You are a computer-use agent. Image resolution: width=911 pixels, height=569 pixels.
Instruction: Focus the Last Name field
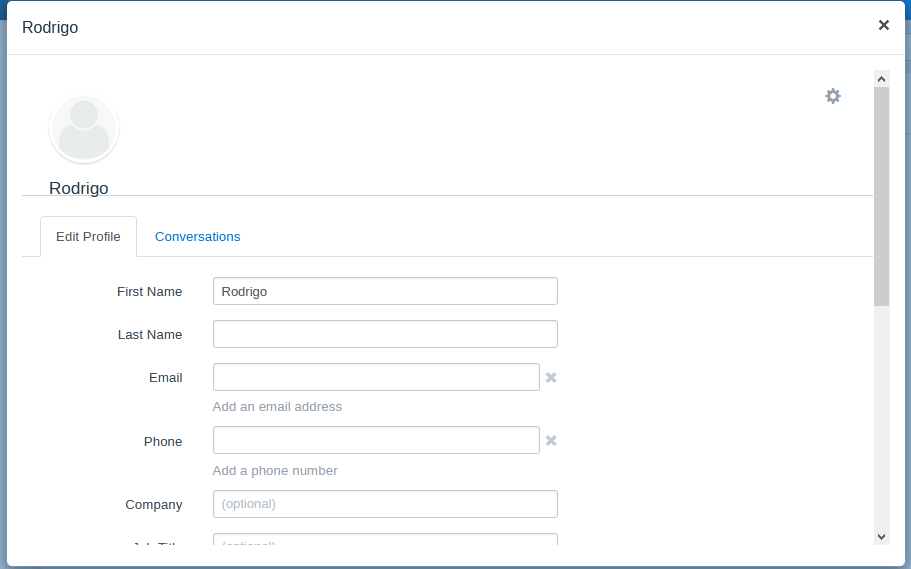(385, 334)
